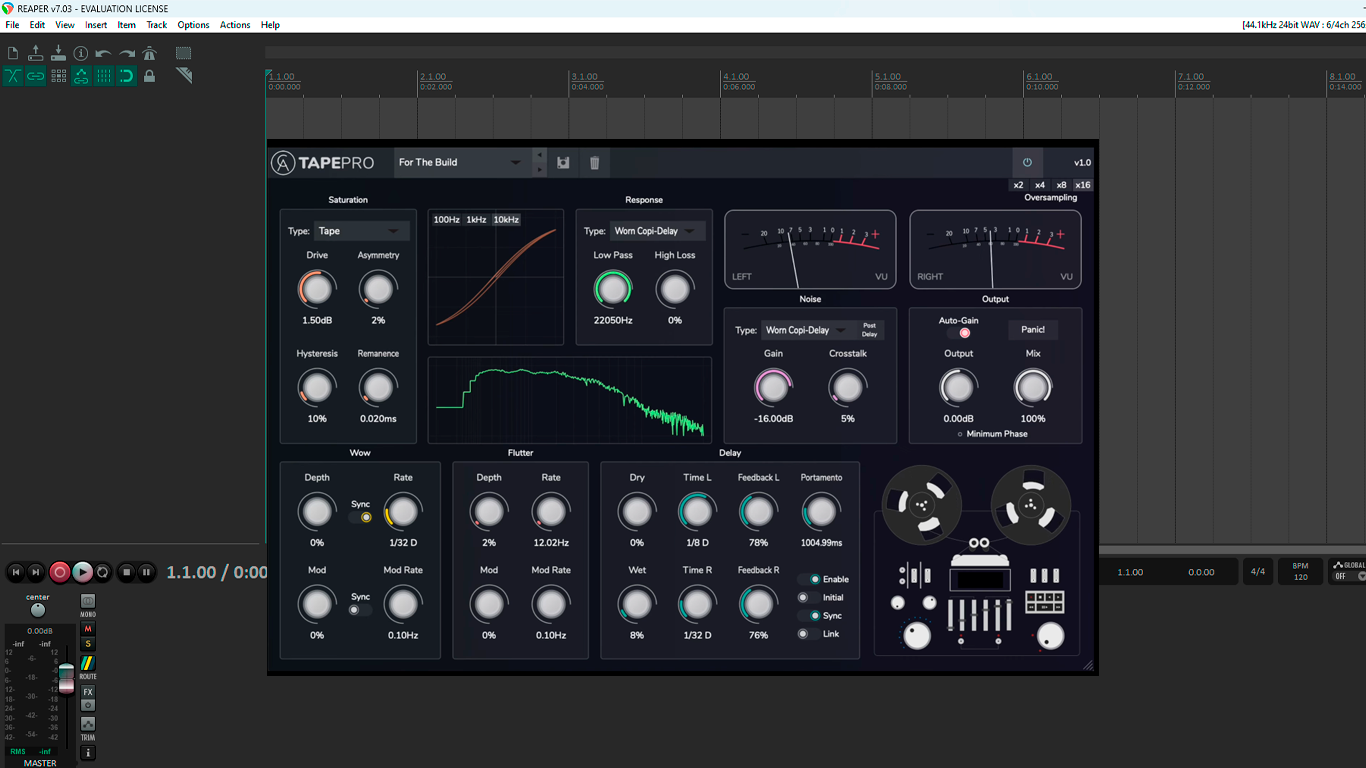Toggle the Repeat loop button

pyautogui.click(x=102, y=572)
